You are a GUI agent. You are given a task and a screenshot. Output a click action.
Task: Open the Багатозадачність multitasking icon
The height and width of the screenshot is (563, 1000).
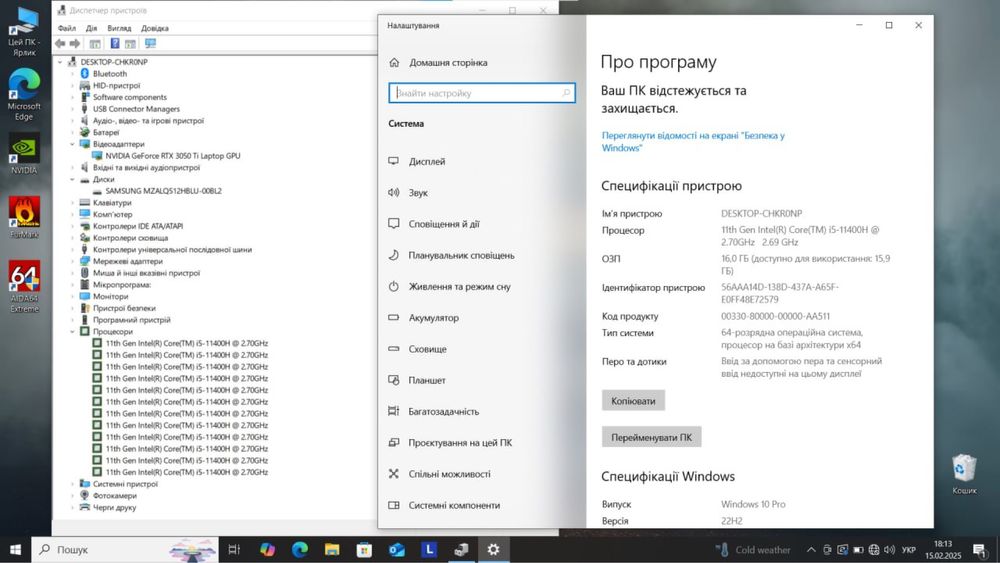tap(393, 411)
